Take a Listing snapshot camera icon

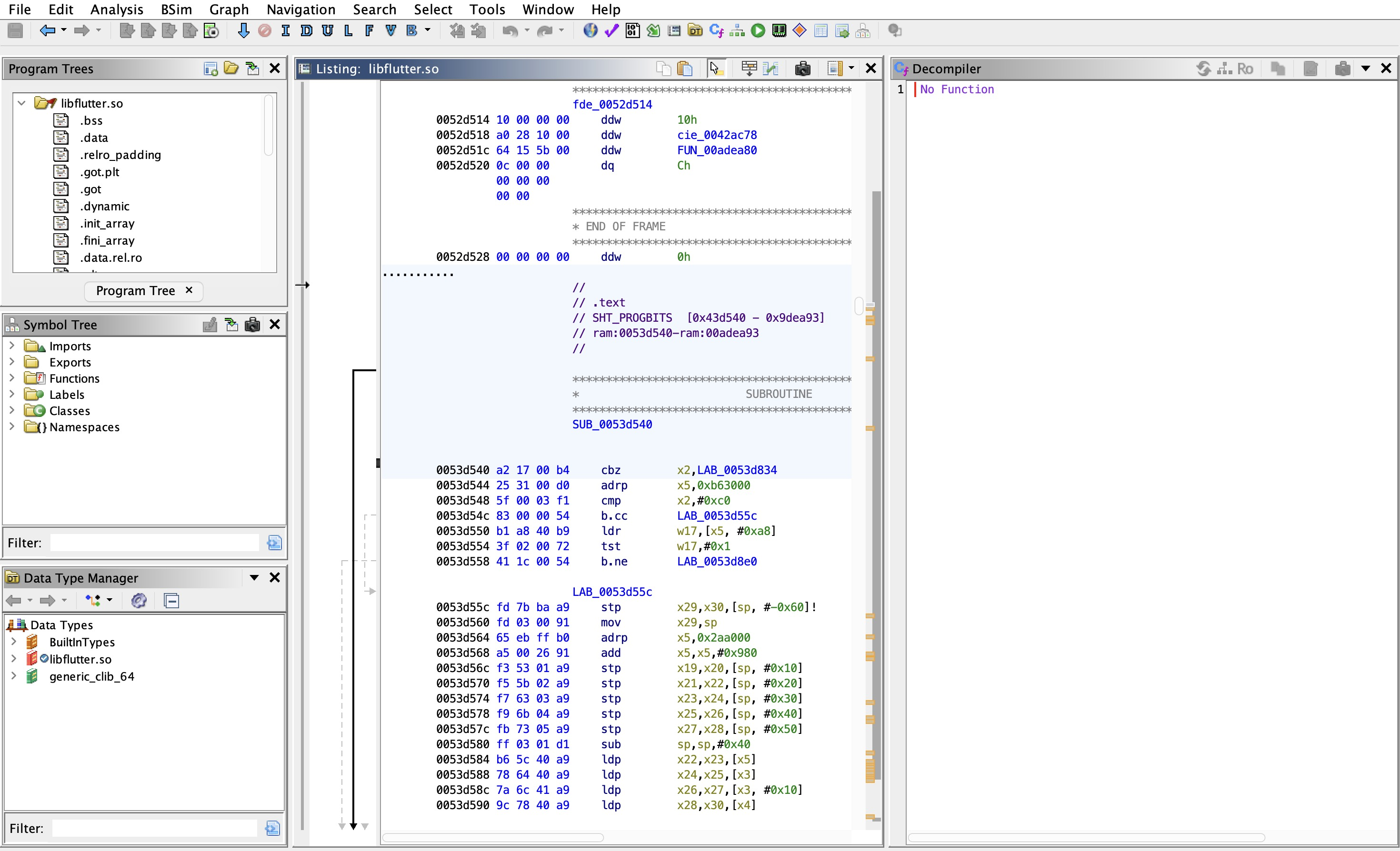point(802,69)
